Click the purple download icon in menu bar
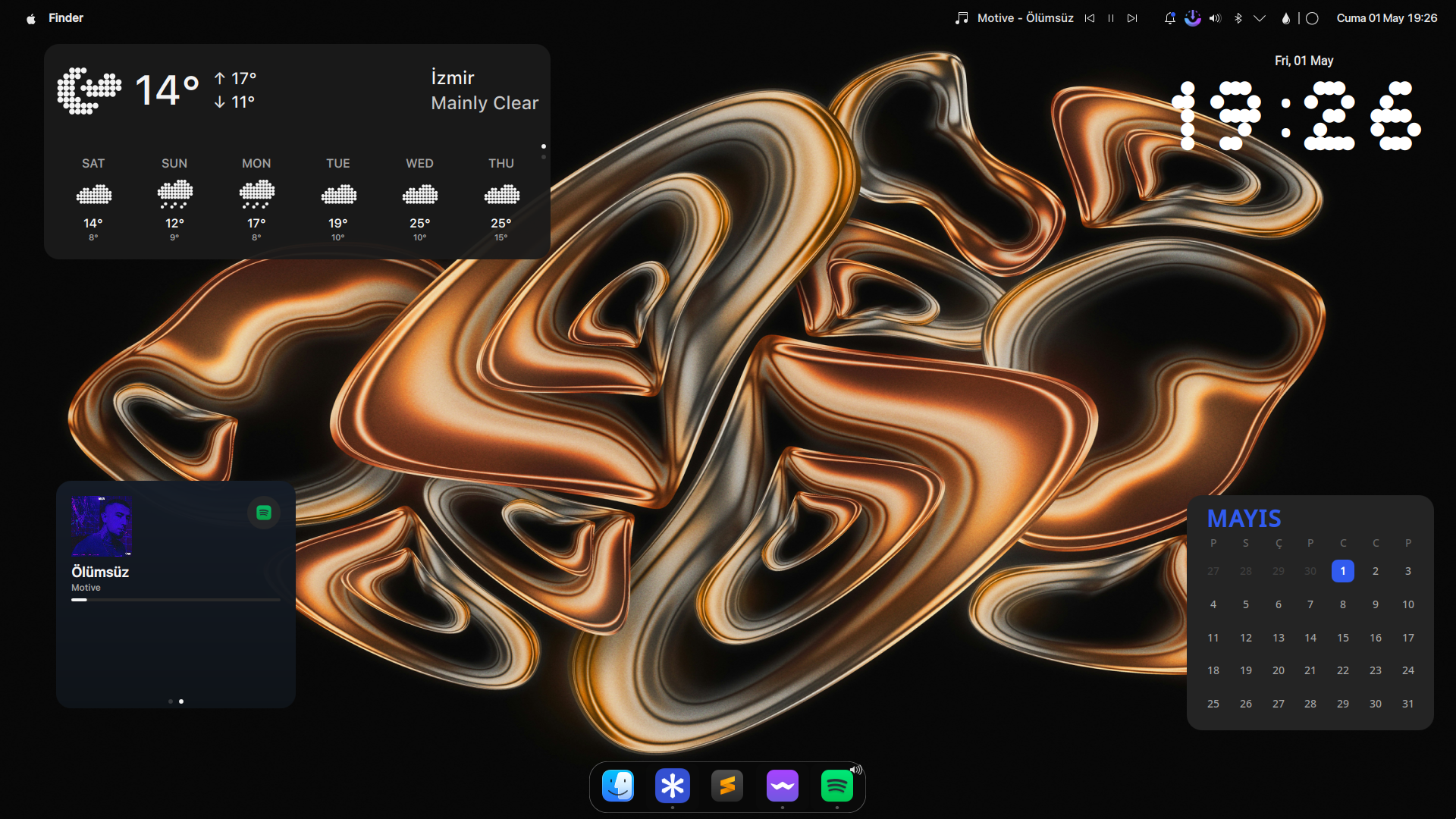 (x=1193, y=18)
